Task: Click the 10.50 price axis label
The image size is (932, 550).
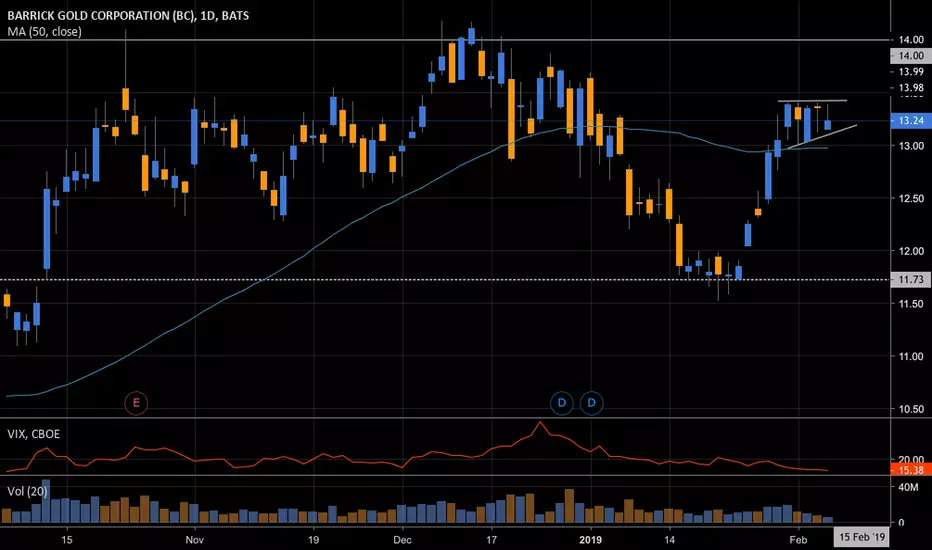Action: [911, 409]
